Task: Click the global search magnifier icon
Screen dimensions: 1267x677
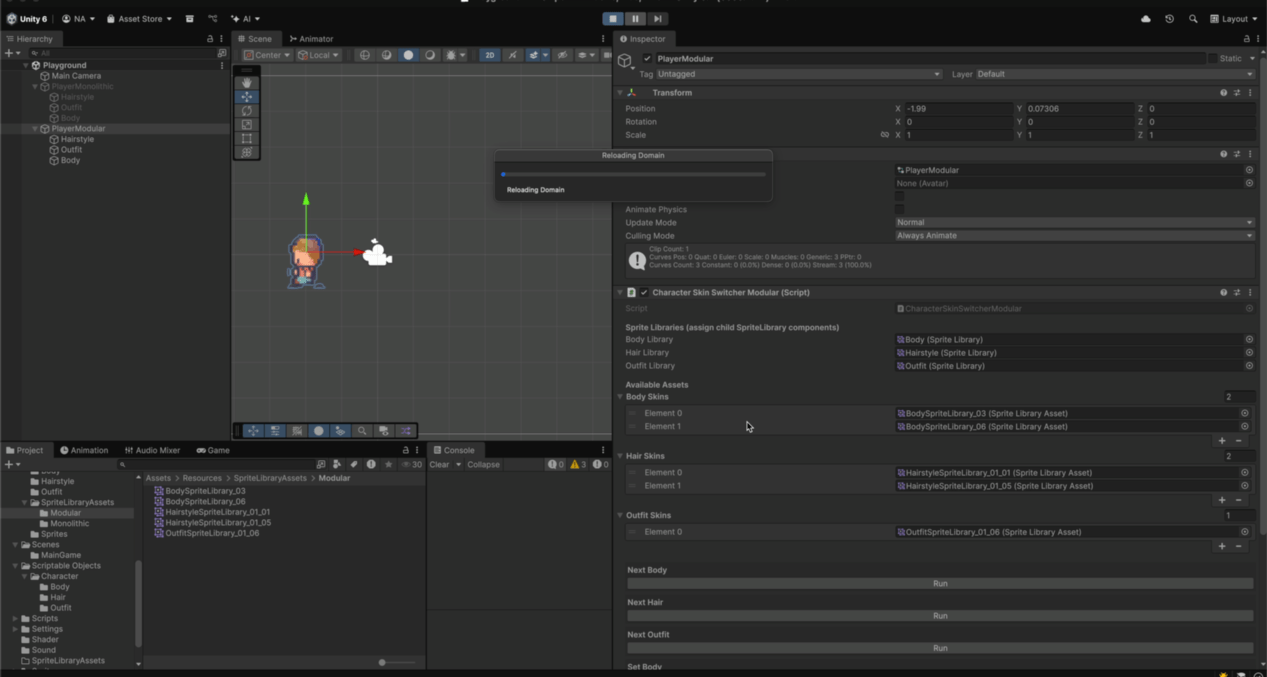Action: click(x=1193, y=19)
